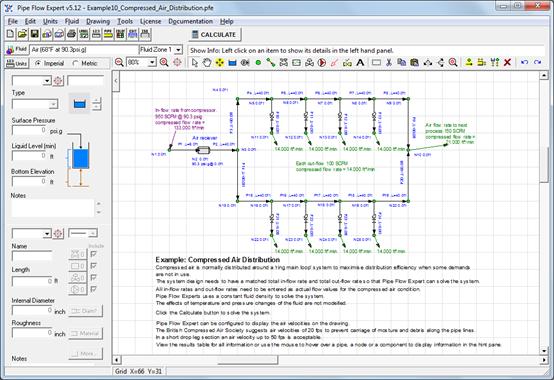Select the Add Text letter A tool
This screenshot has height=380, width=554.
360,63
